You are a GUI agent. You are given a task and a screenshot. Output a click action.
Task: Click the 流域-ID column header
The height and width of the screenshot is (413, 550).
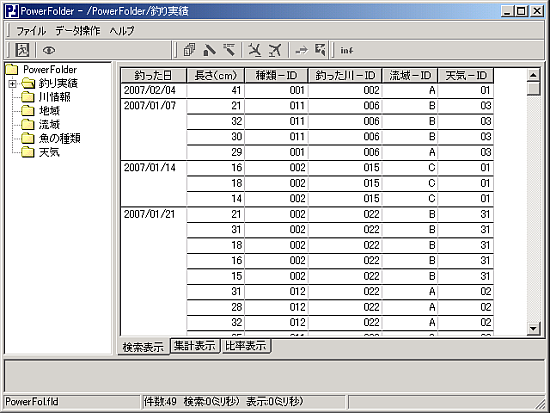point(410,75)
